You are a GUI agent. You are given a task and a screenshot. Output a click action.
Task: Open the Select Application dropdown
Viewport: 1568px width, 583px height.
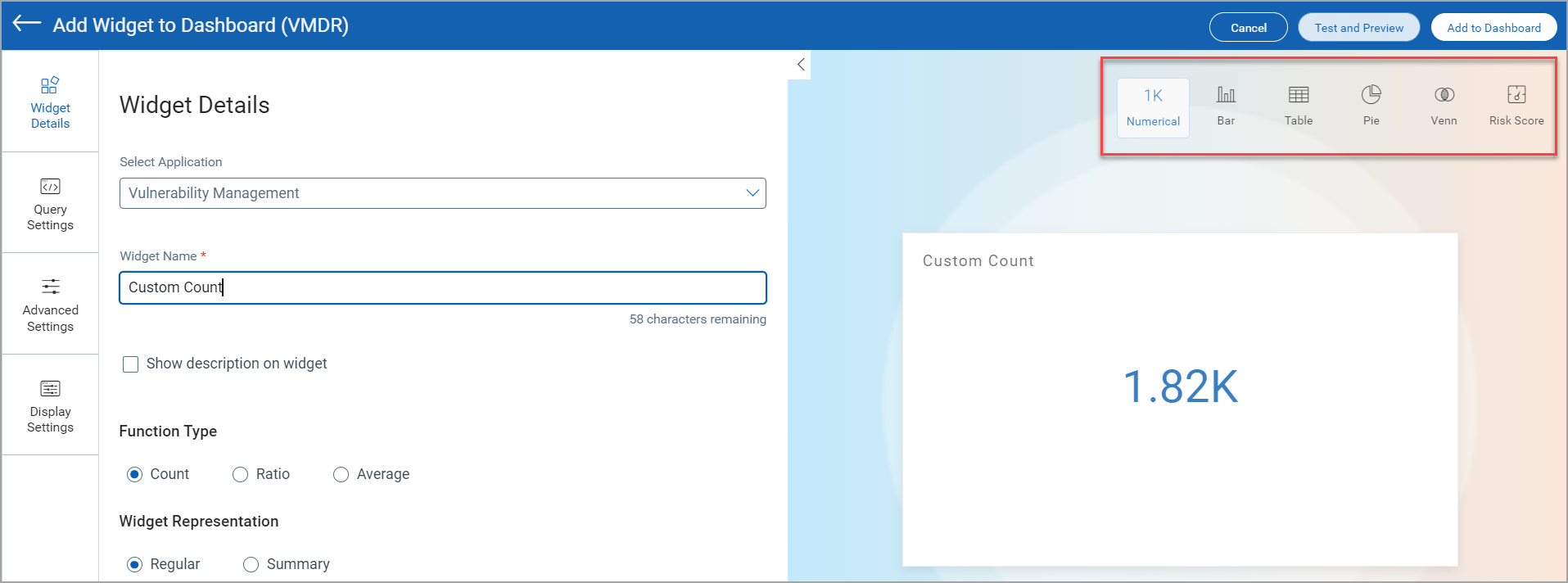[x=443, y=193]
